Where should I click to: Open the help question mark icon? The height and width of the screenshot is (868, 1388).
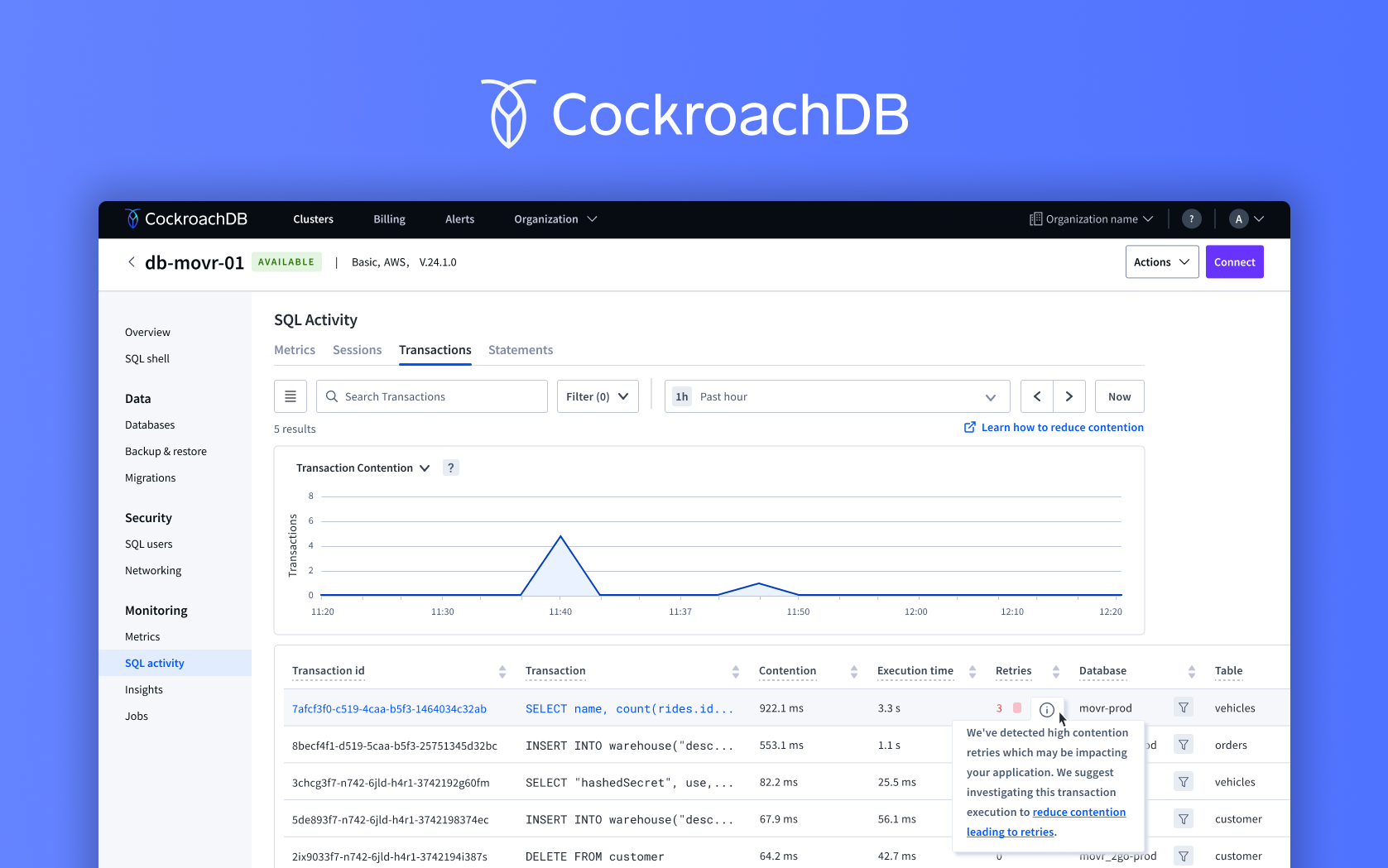pos(1191,219)
